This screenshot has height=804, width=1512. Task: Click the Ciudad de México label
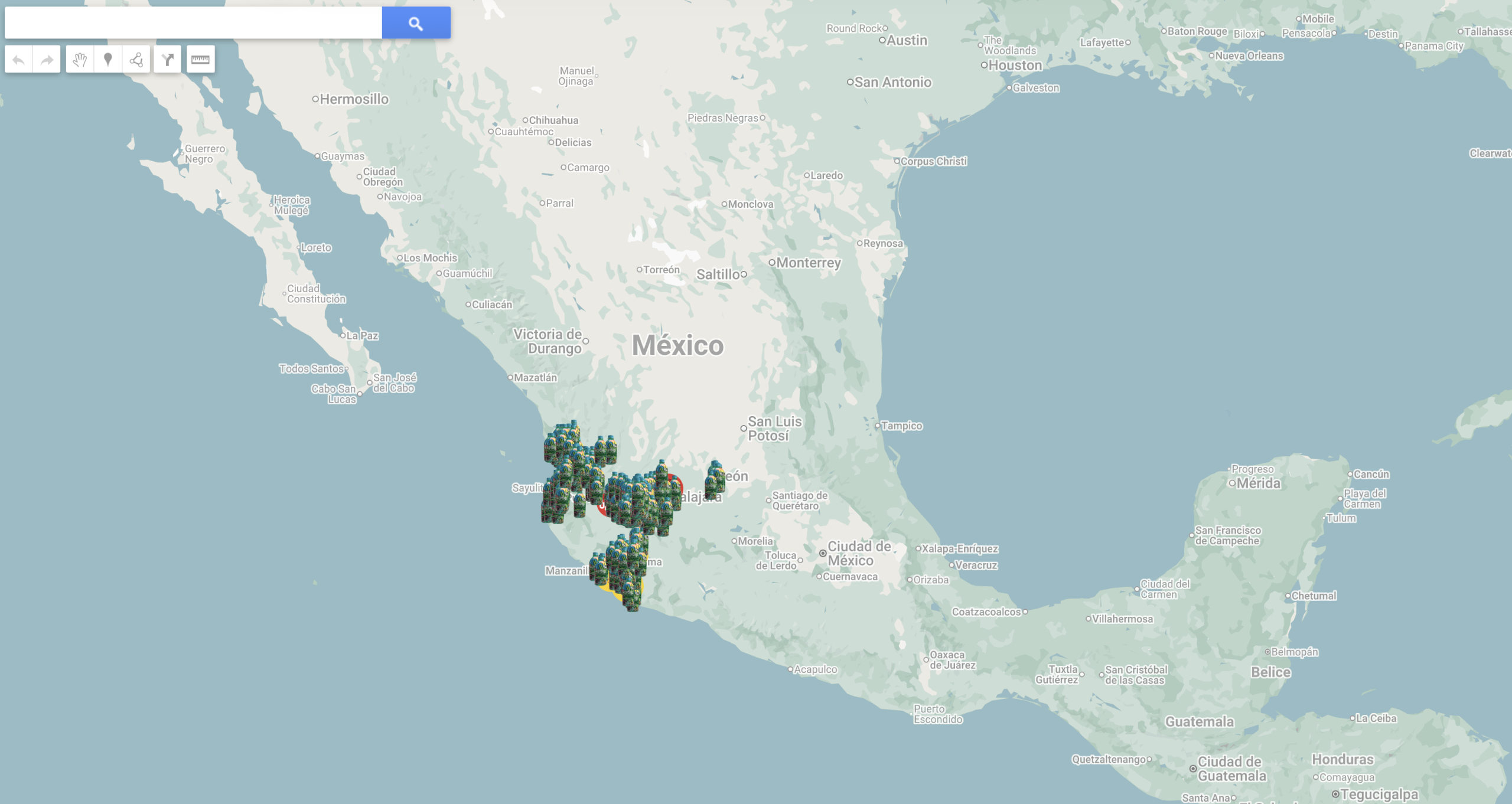(x=859, y=554)
